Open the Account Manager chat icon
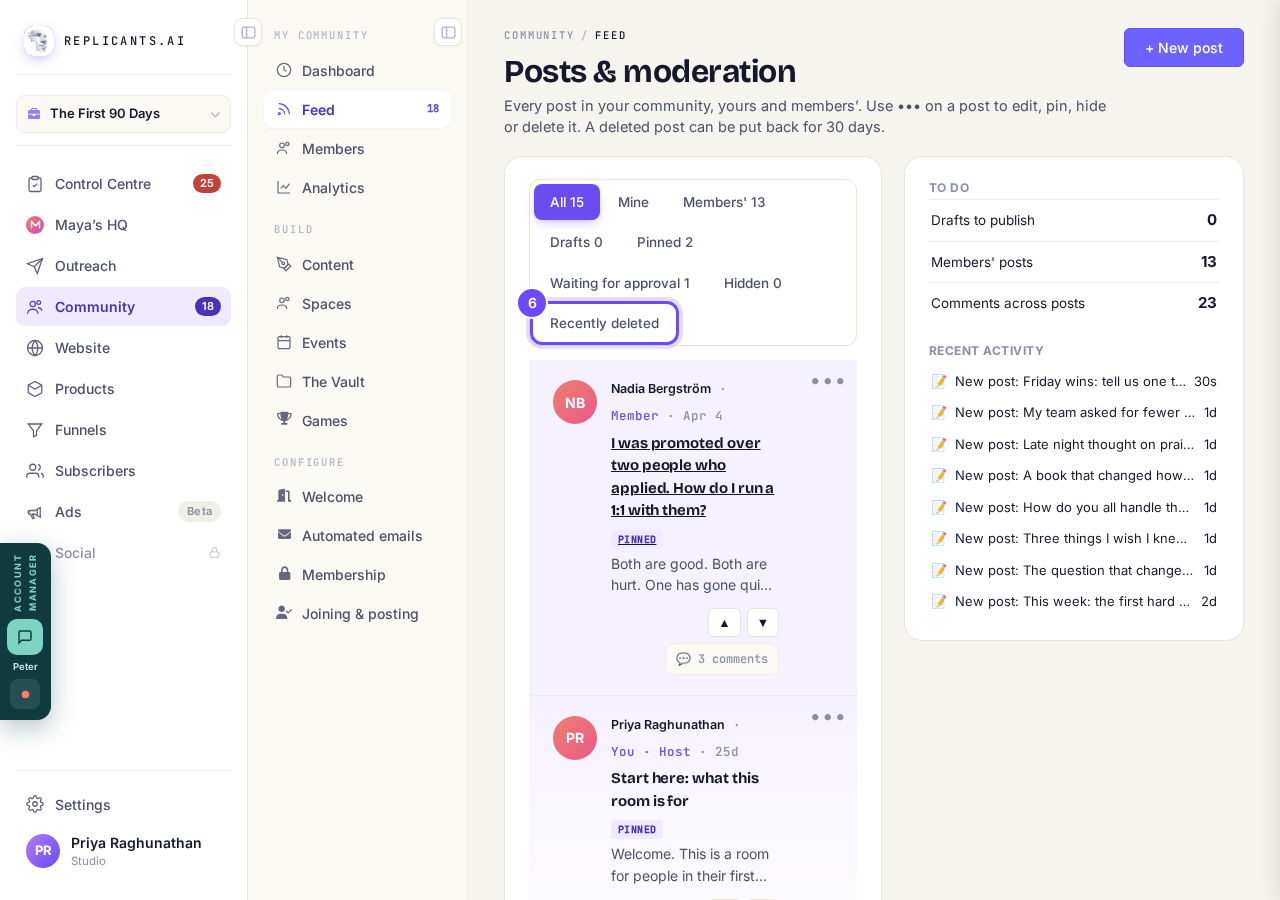This screenshot has height=900, width=1280. click(x=25, y=637)
